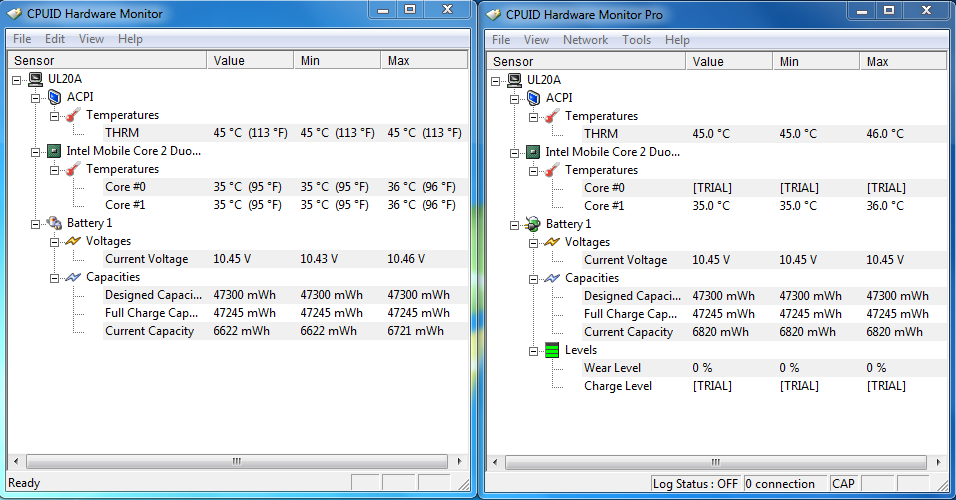This screenshot has width=956, height=500.
Task: Click horizontal scrollbar thumb in left window
Action: (237, 461)
